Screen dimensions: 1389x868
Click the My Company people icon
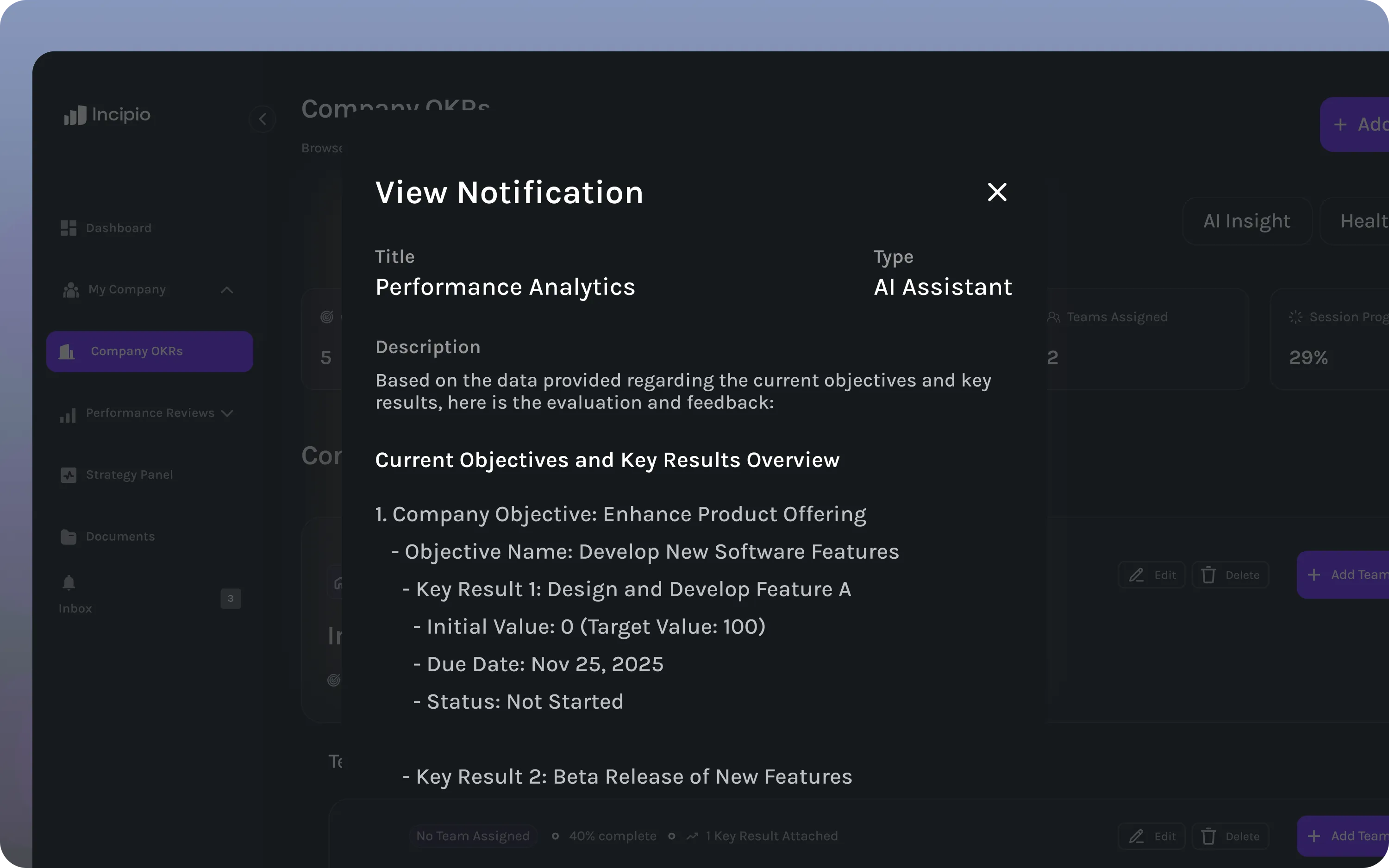70,290
